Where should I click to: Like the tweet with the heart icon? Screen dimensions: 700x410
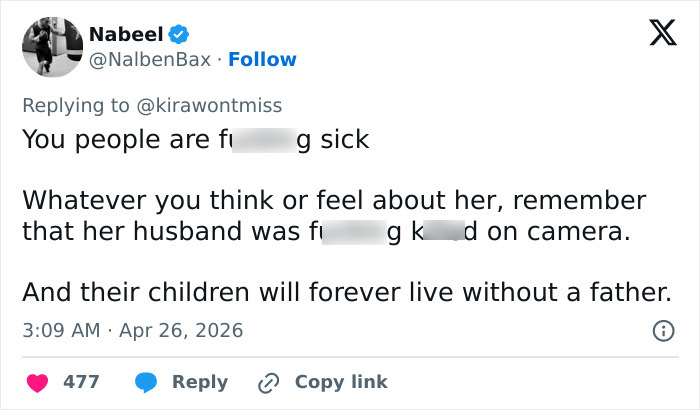click(x=36, y=382)
